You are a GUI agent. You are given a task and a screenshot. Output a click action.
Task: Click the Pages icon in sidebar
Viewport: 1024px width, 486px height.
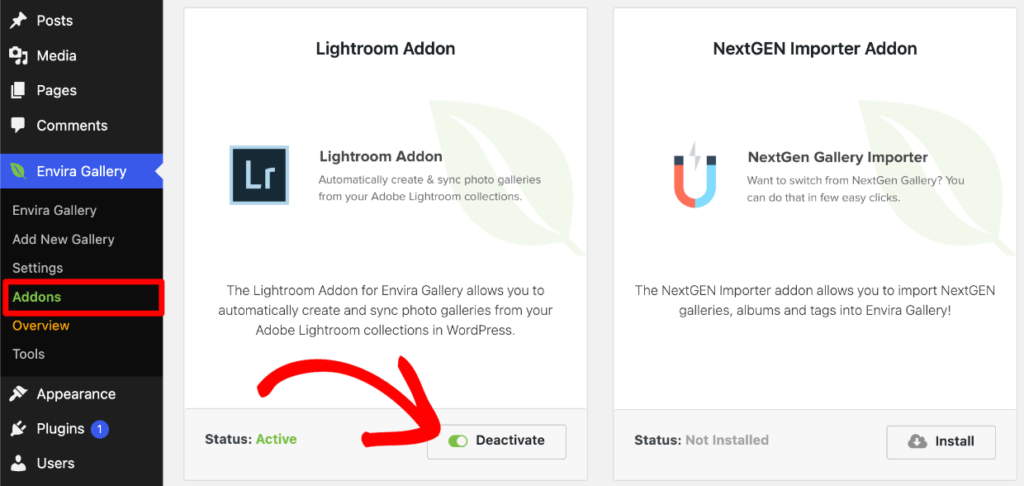click(18, 90)
